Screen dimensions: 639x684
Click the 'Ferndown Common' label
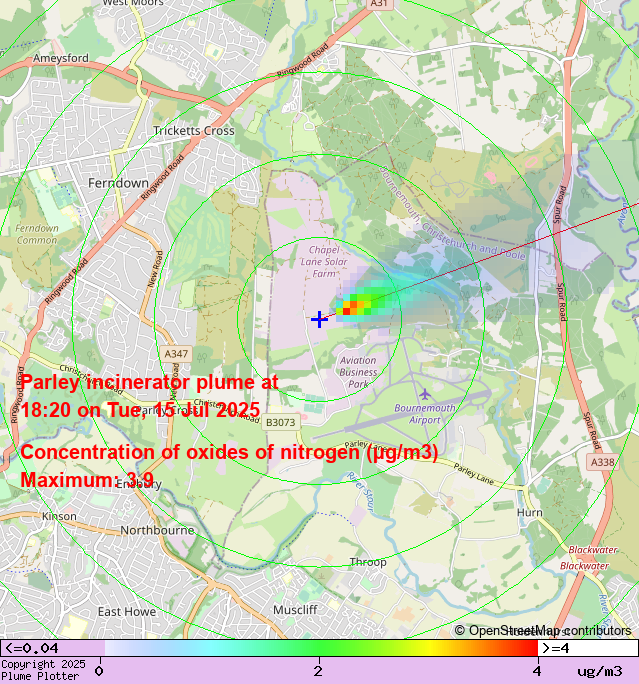pos(37,234)
